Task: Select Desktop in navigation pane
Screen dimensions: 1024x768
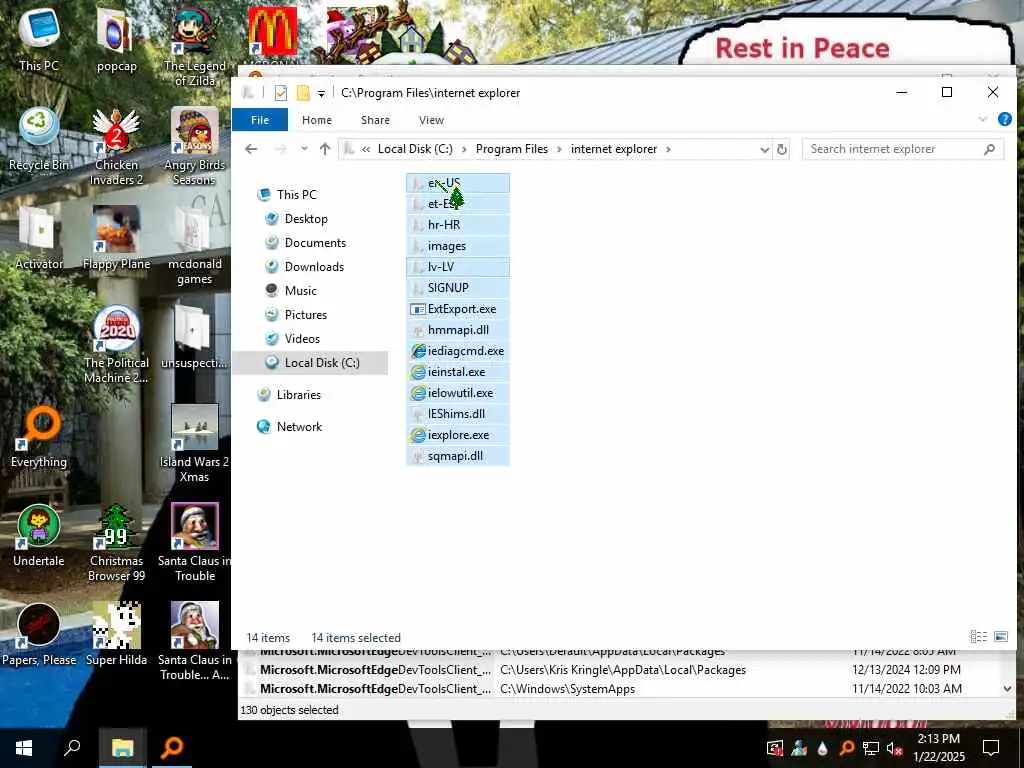Action: click(306, 219)
